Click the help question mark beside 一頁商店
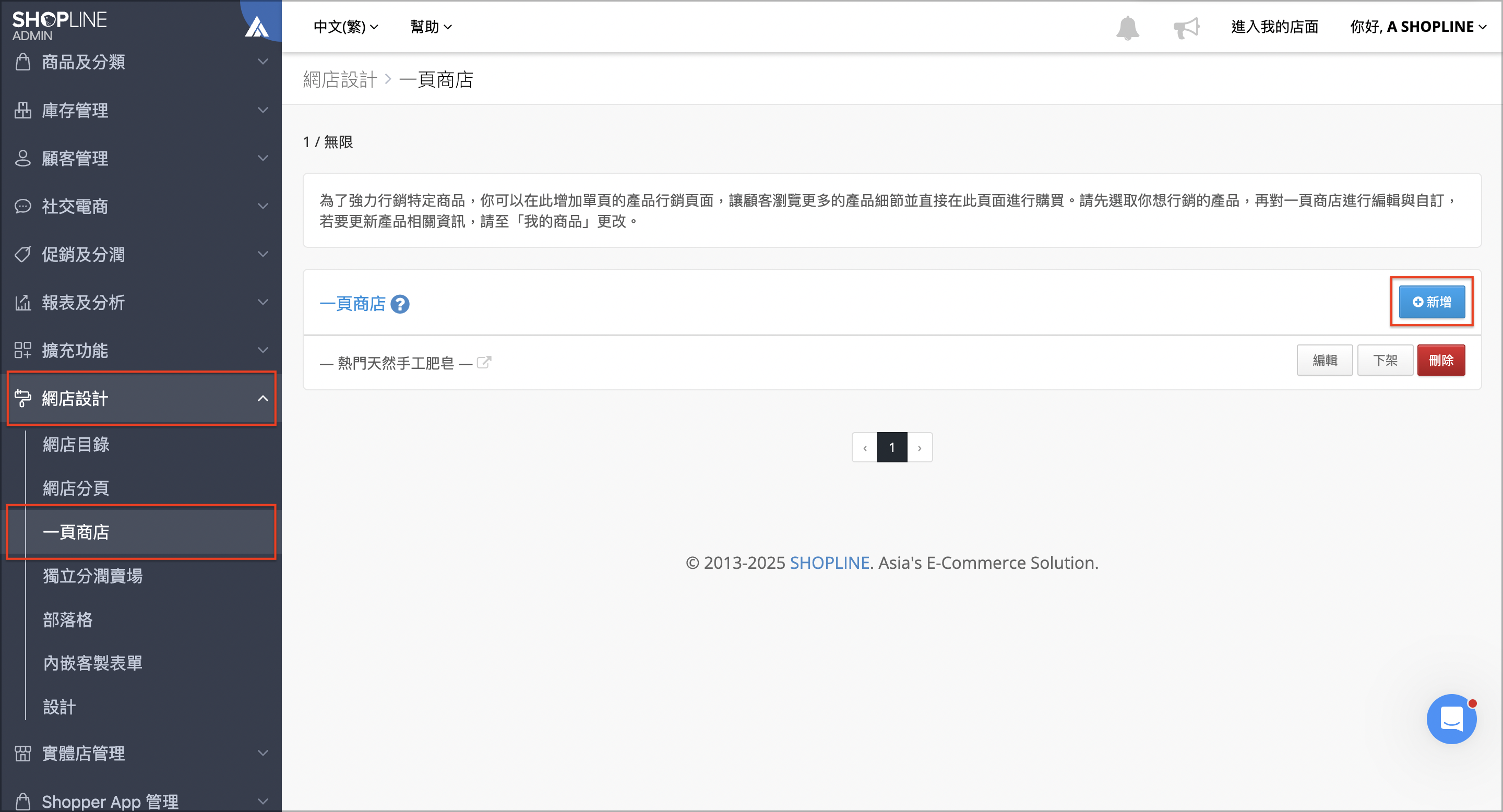 pyautogui.click(x=400, y=304)
